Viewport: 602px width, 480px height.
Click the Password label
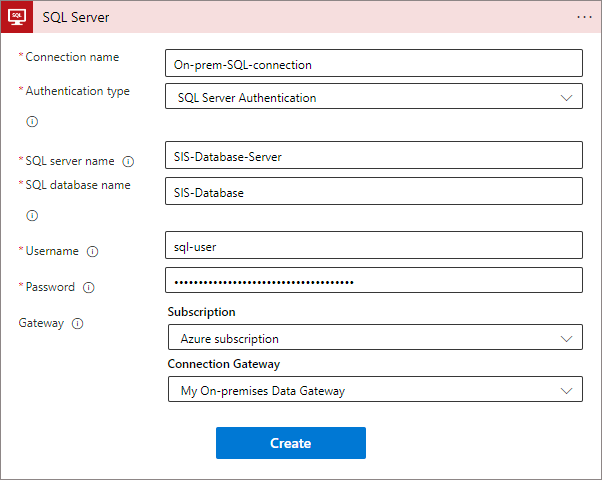pos(50,287)
